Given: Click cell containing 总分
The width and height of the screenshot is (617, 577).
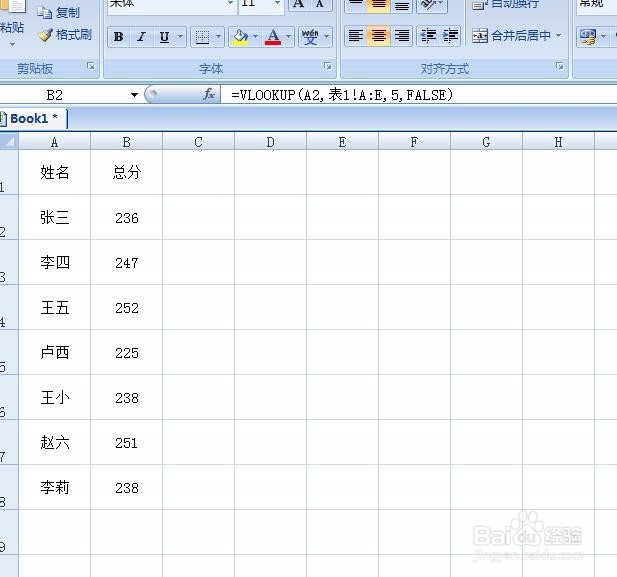Looking at the screenshot, I should click(x=127, y=172).
